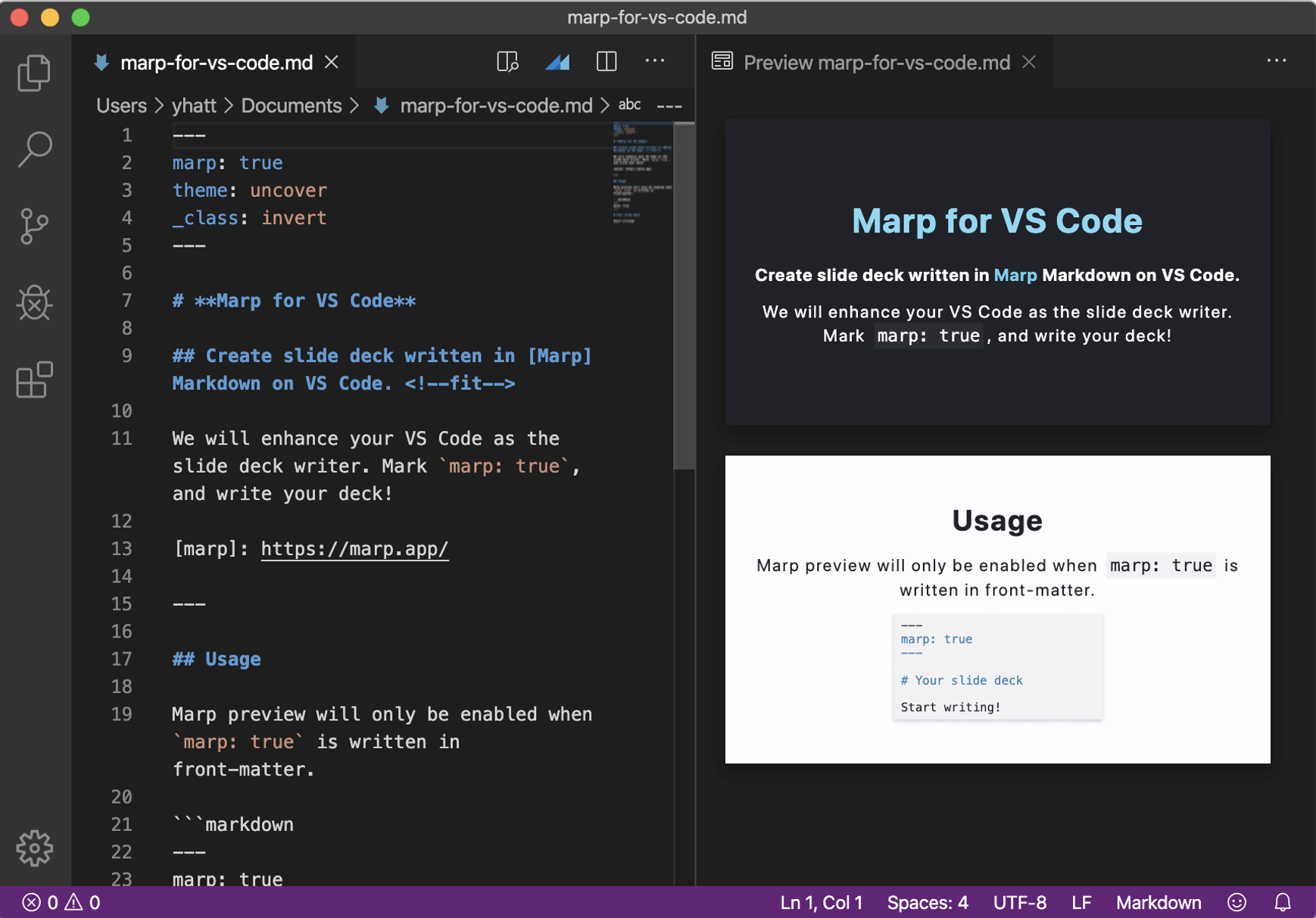1316x918 pixels.
Task: Open the Extensions view
Action: (x=34, y=379)
